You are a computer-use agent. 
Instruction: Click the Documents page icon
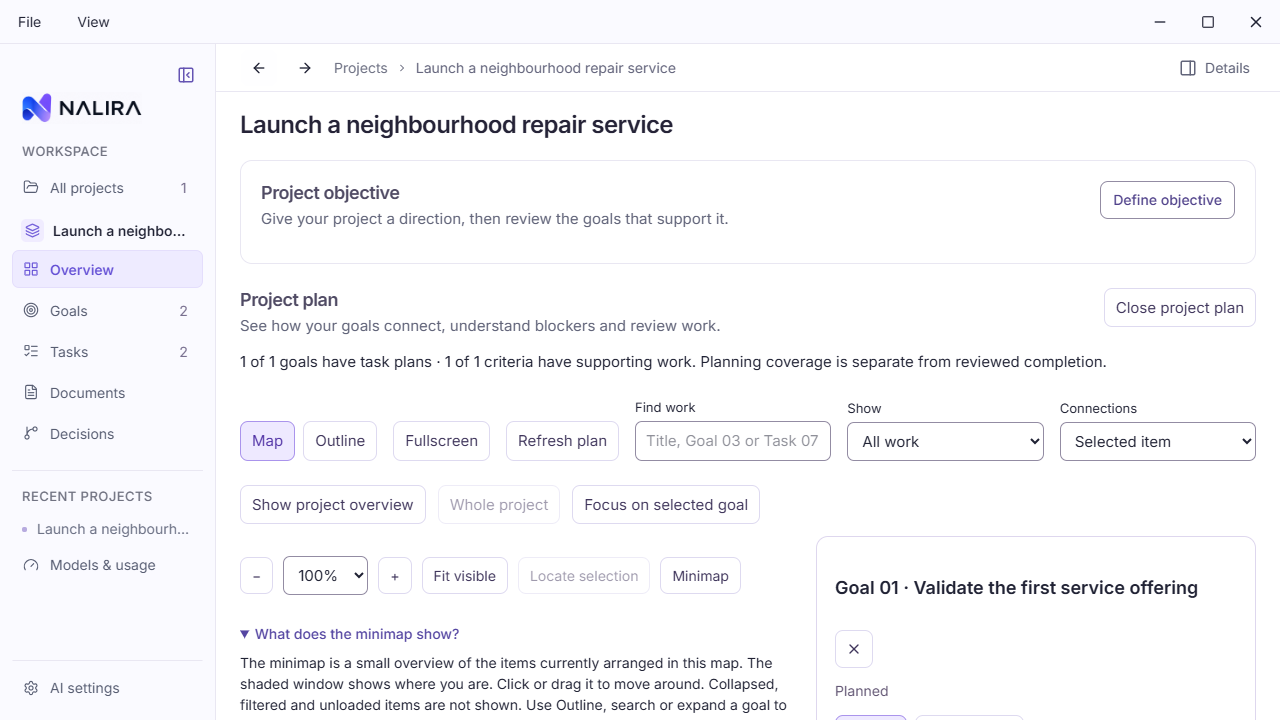pyautogui.click(x=31, y=393)
